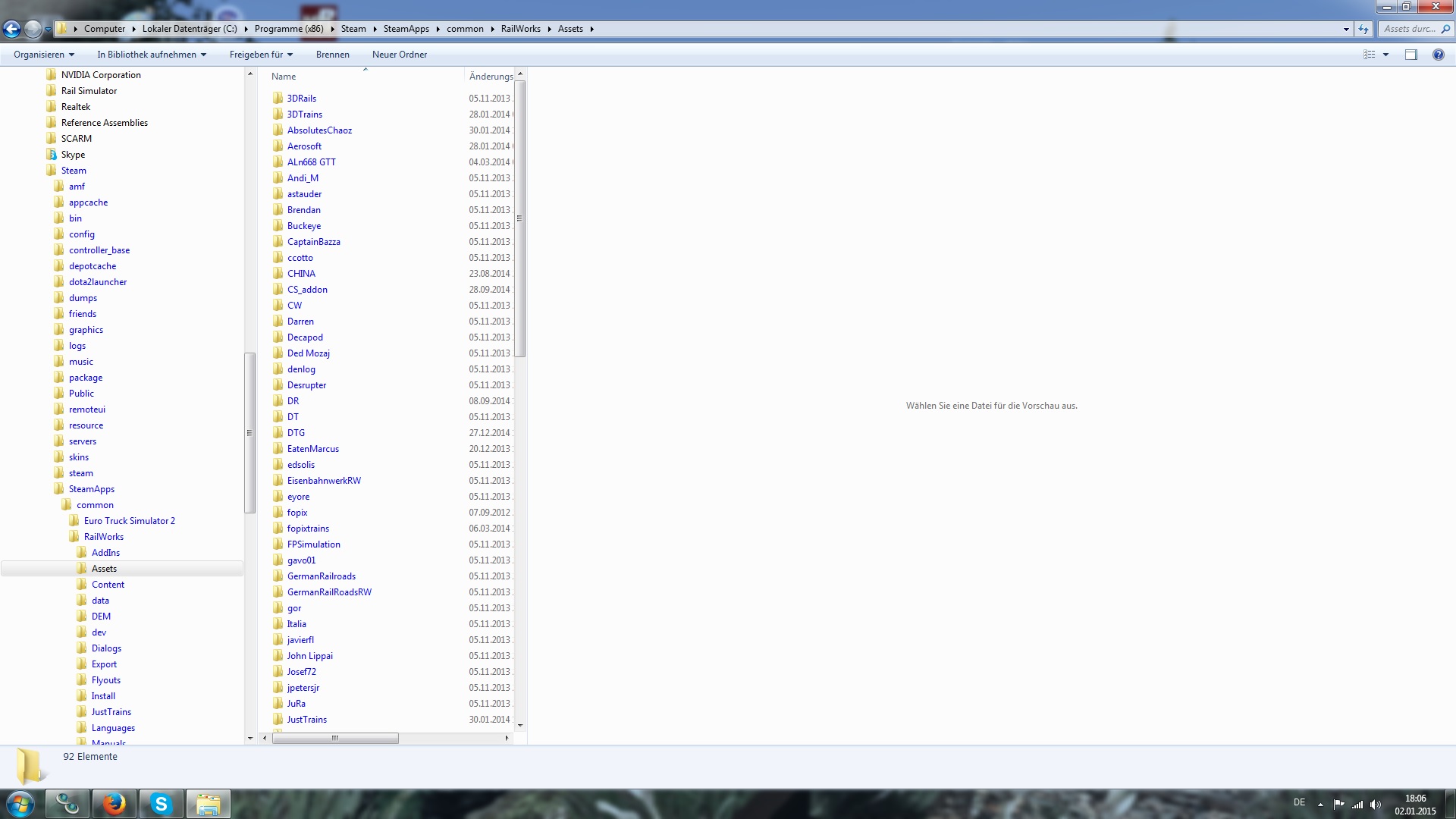The width and height of the screenshot is (1456, 819).
Task: Select the GermanRailroads folder in the list
Action: [321, 576]
